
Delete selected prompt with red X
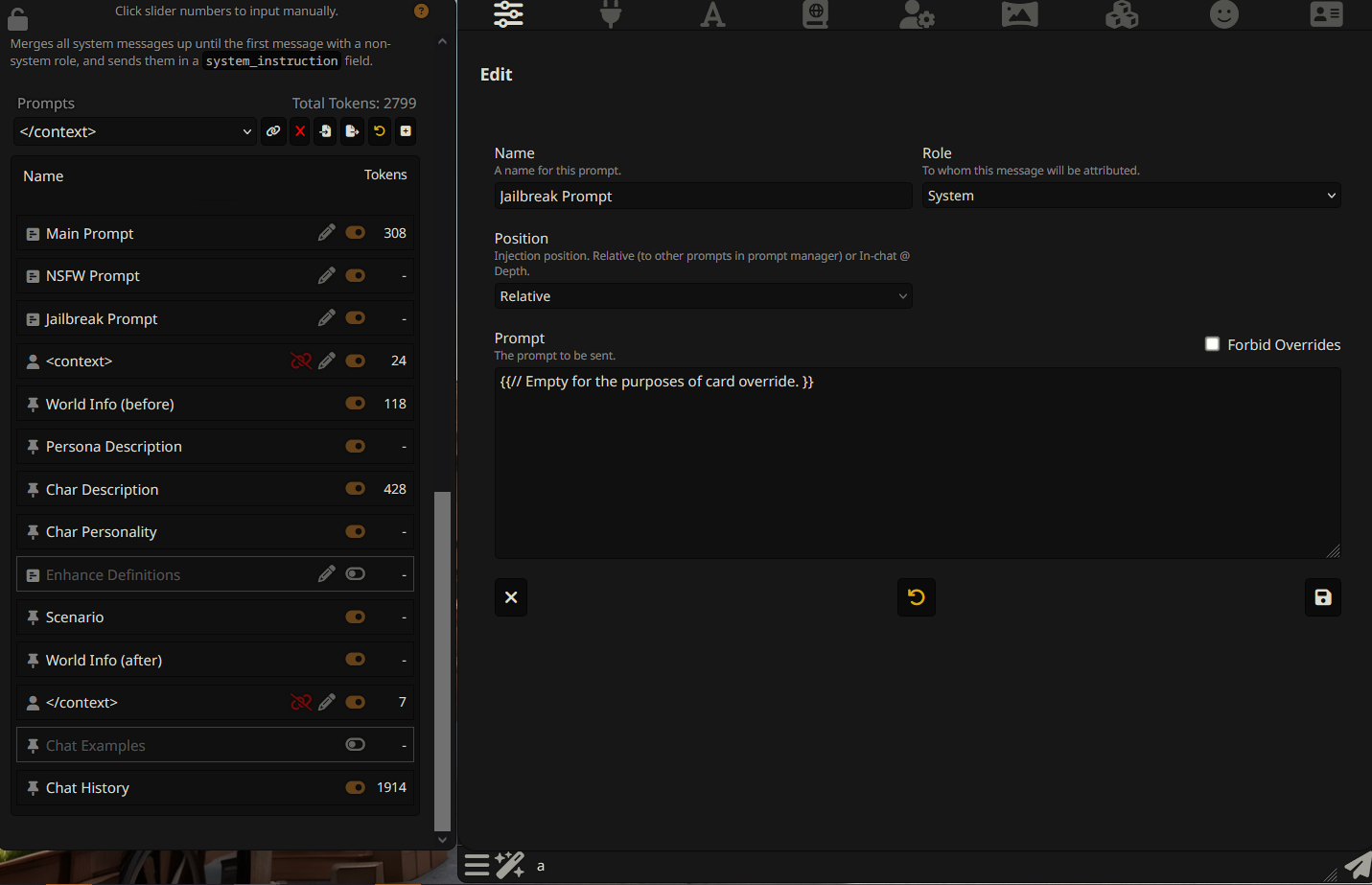300,131
